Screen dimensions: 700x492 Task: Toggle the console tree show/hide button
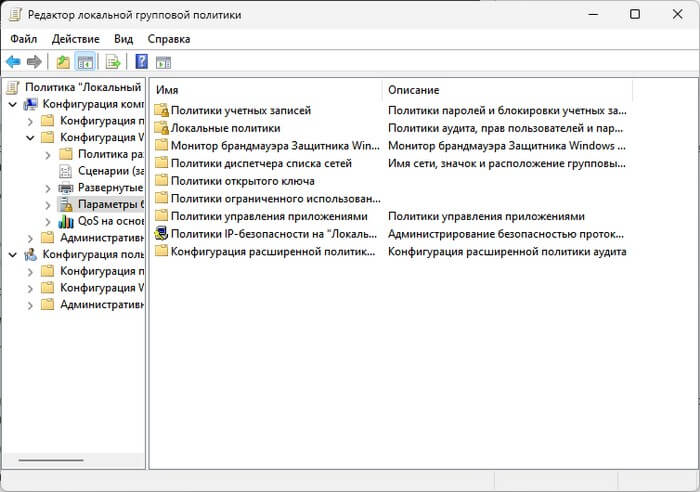[x=86, y=62]
